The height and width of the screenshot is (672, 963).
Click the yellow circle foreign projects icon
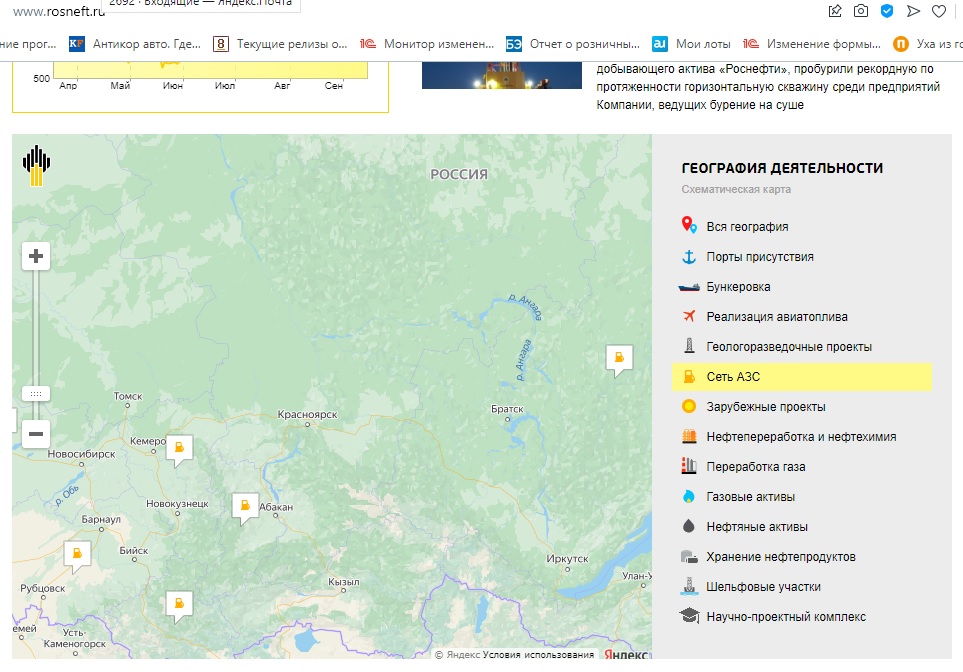[x=689, y=406]
